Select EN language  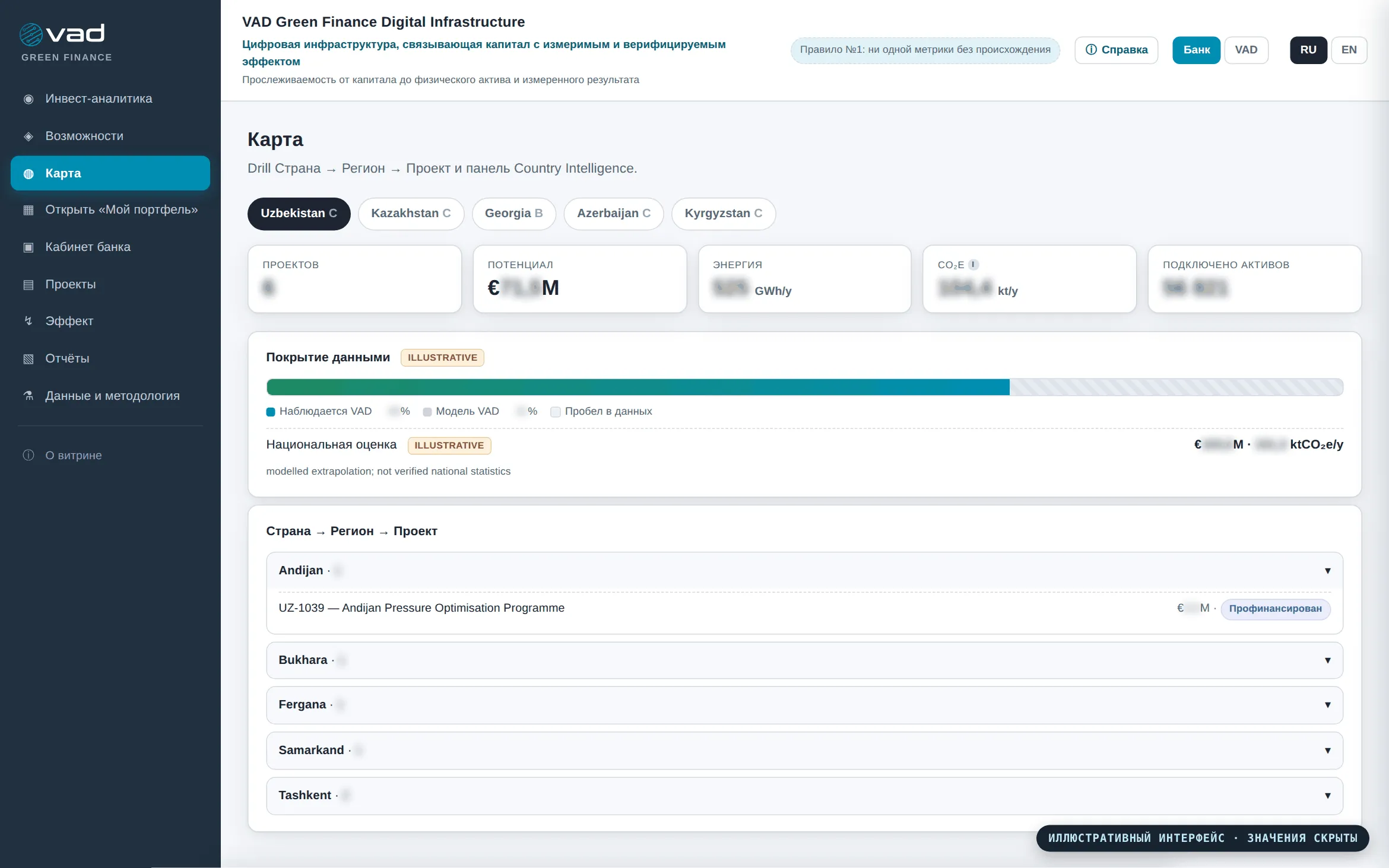(1349, 50)
